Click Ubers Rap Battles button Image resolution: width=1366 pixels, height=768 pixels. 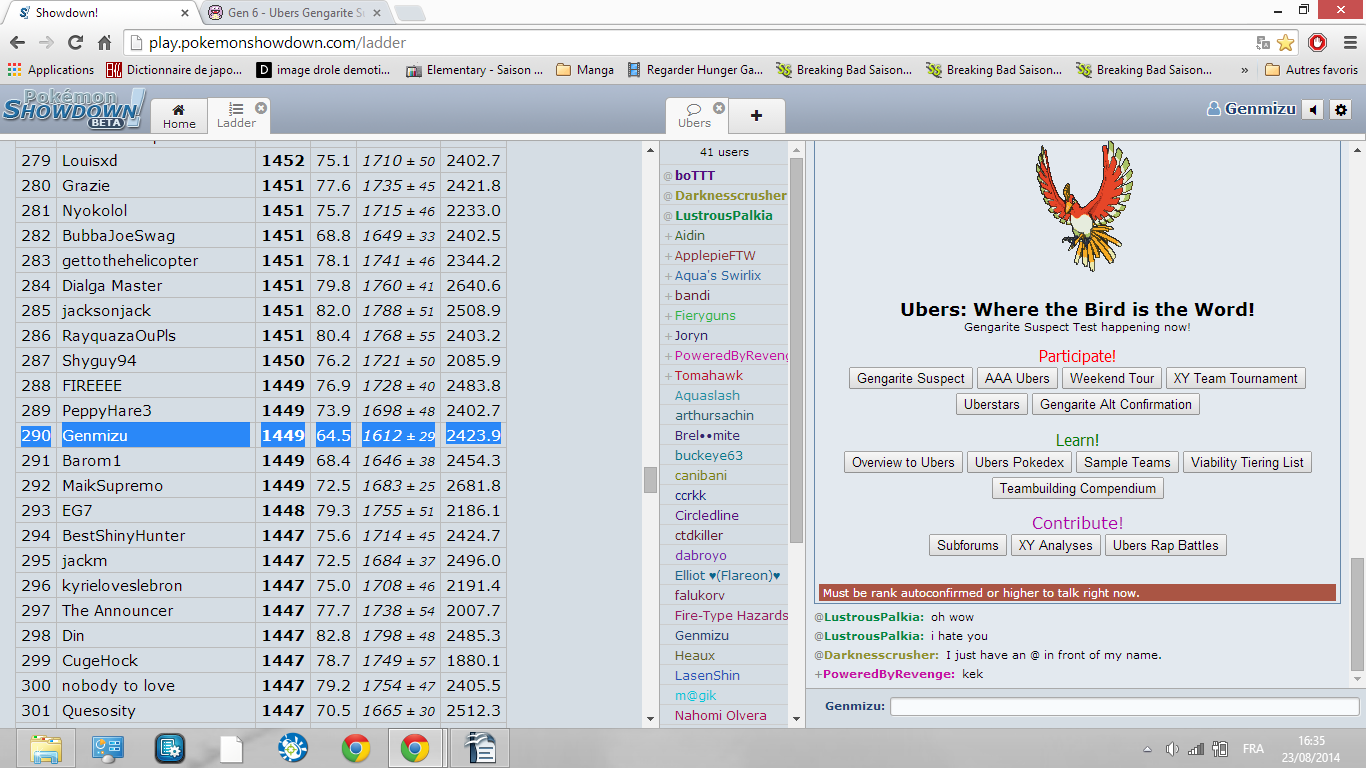point(1165,545)
